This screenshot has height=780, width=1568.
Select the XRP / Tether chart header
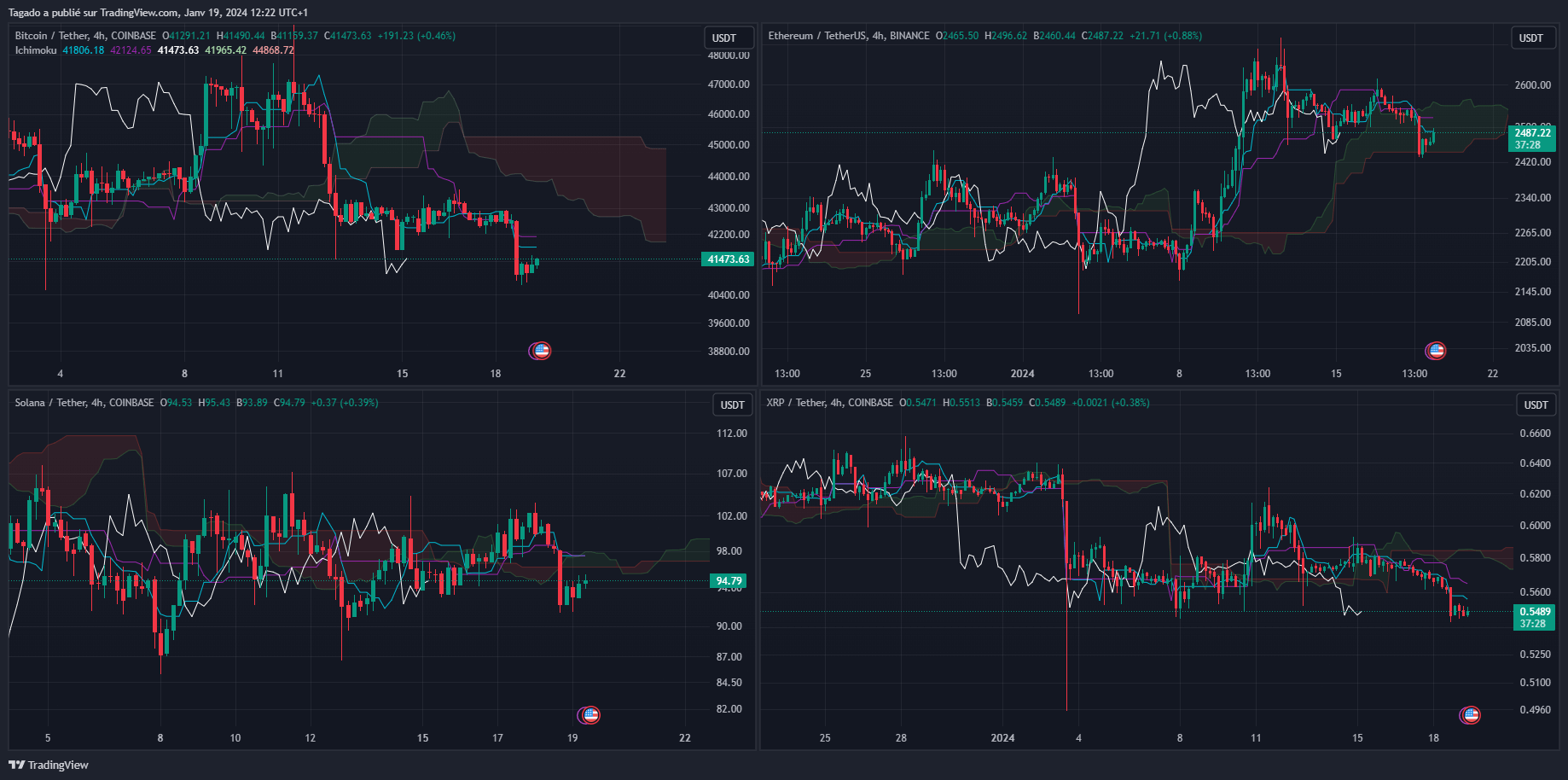[x=794, y=403]
